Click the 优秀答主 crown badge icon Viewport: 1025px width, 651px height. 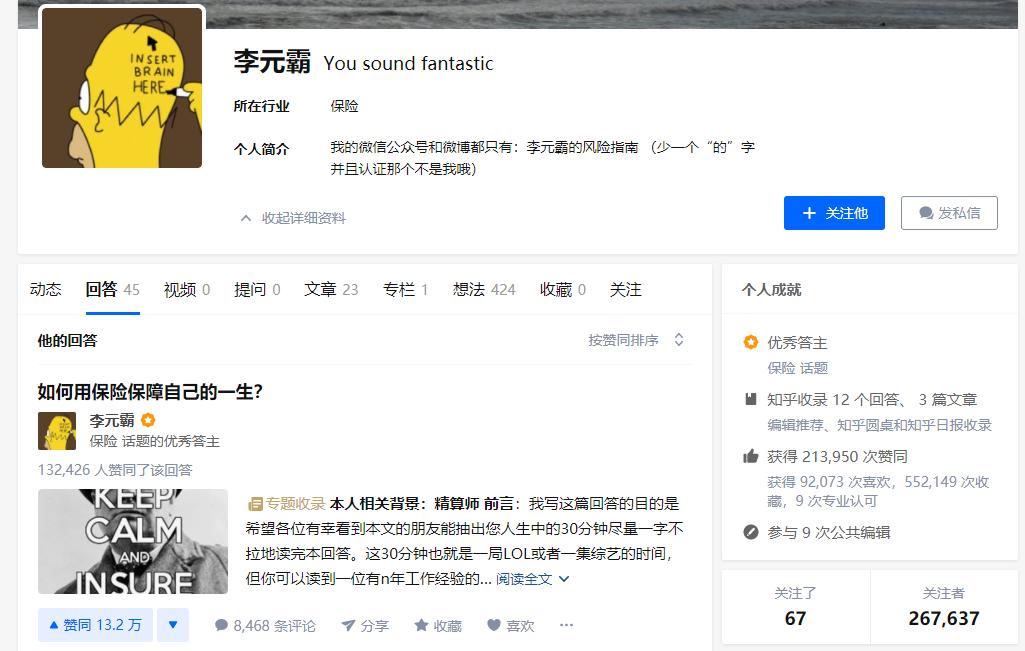tap(749, 342)
